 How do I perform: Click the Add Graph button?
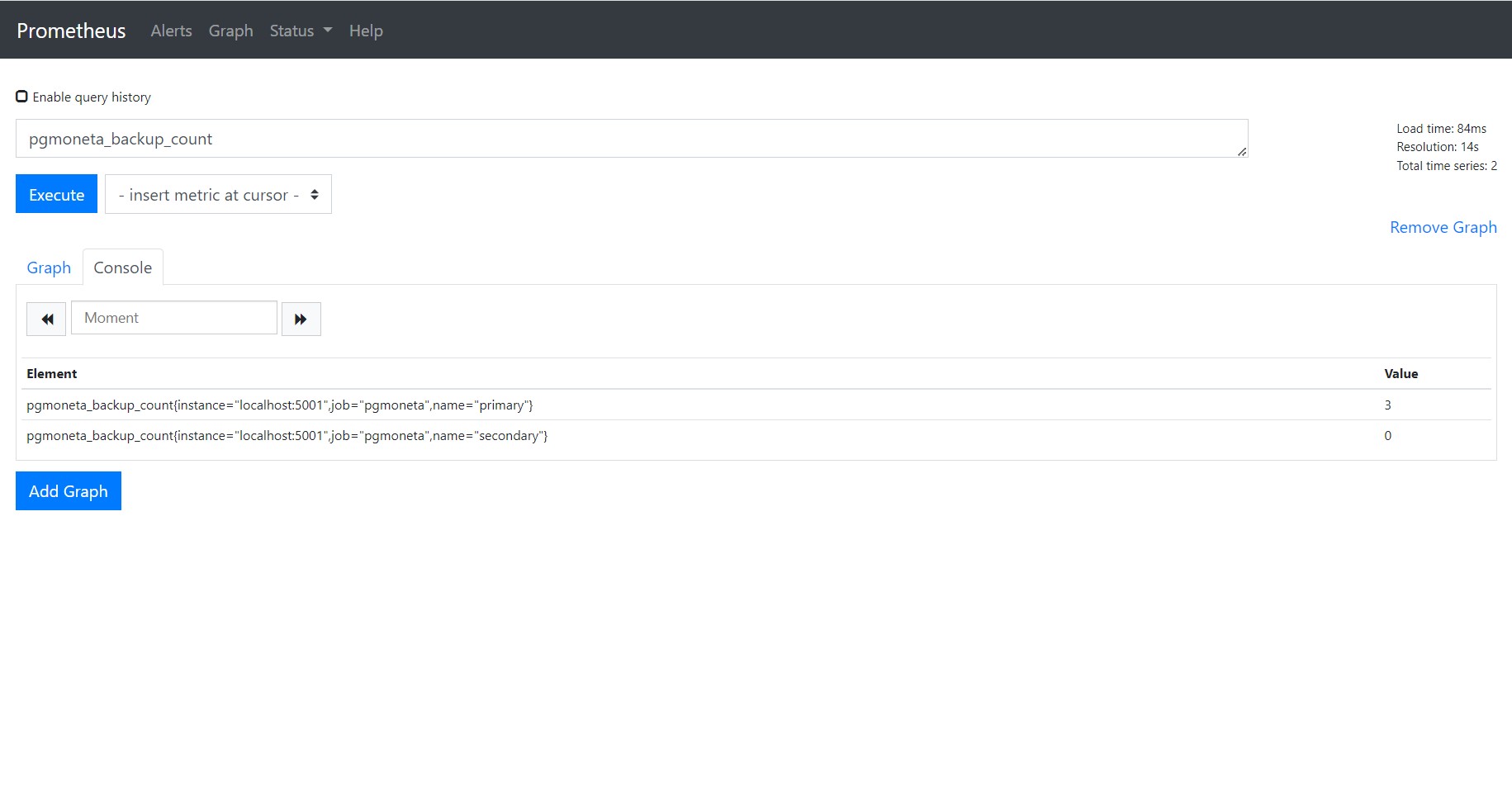[69, 491]
